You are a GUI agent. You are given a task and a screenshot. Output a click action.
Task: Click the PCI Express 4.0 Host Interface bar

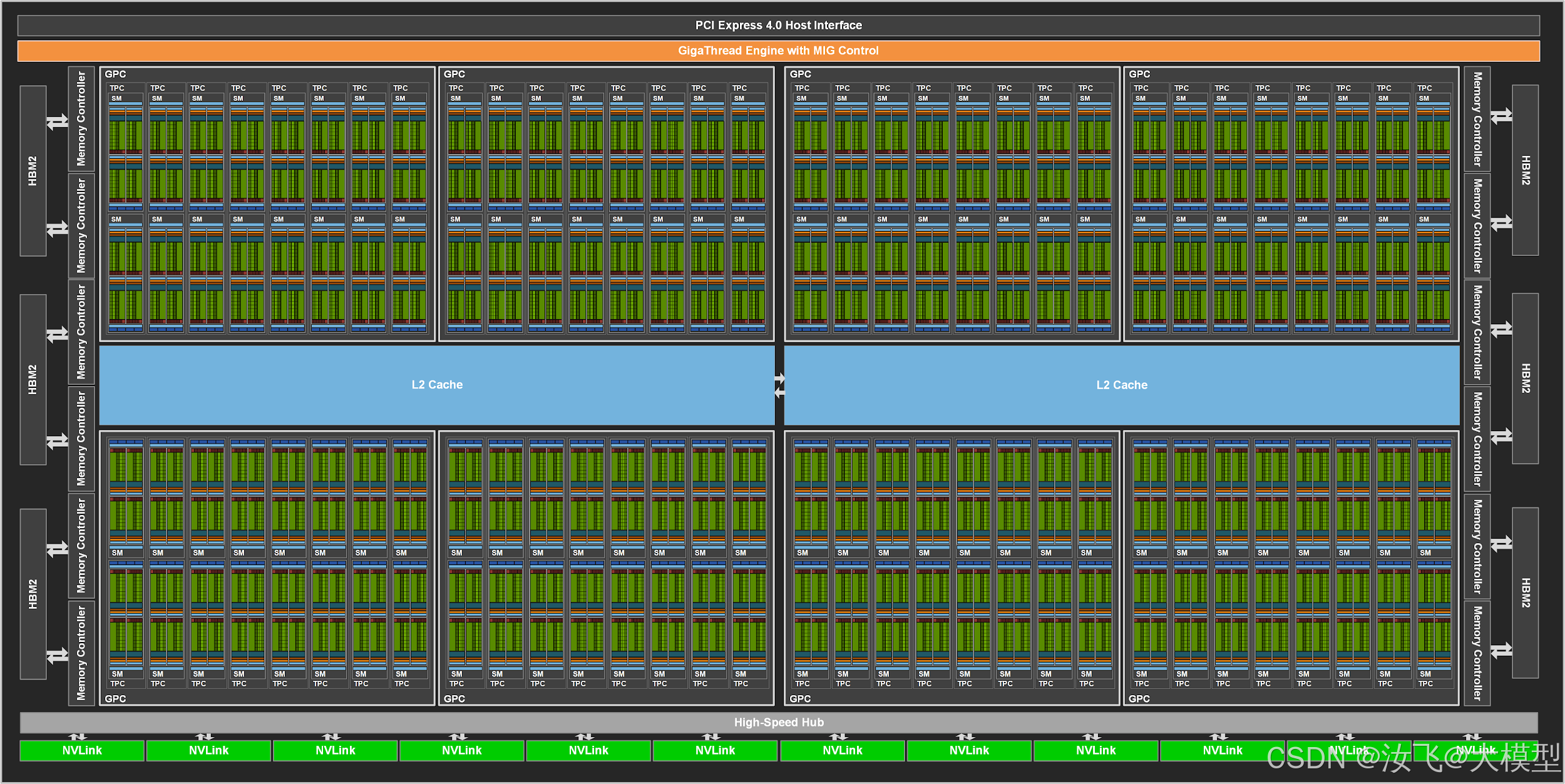click(778, 26)
